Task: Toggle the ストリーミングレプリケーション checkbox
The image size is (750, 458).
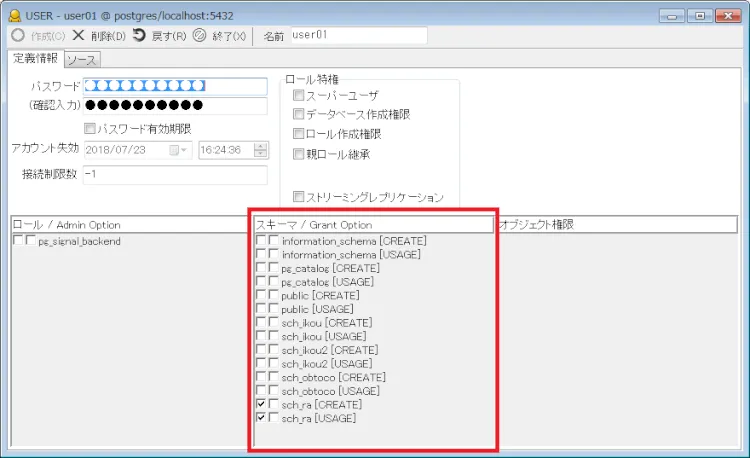Action: (298, 196)
